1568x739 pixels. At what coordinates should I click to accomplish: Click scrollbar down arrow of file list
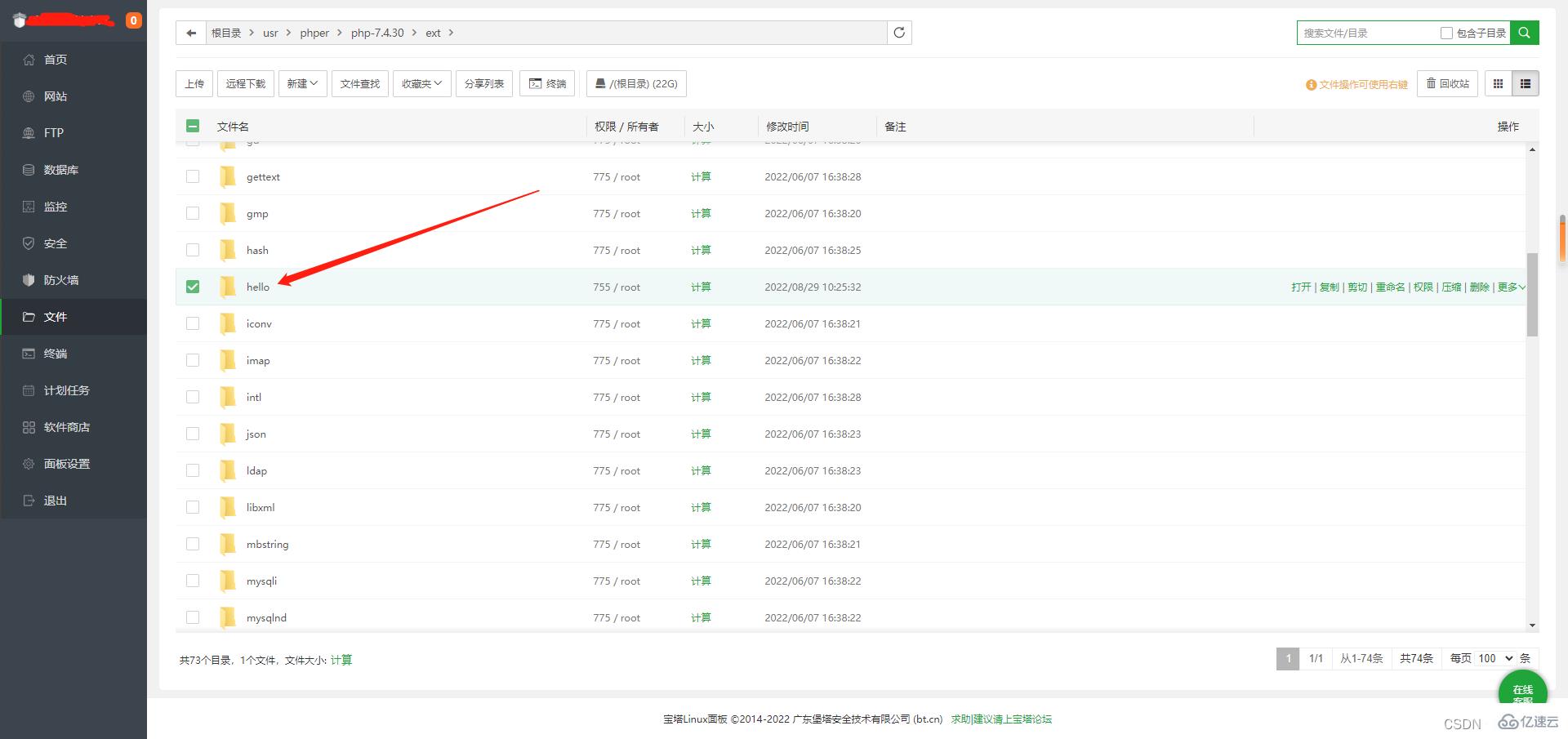pyautogui.click(x=1532, y=625)
